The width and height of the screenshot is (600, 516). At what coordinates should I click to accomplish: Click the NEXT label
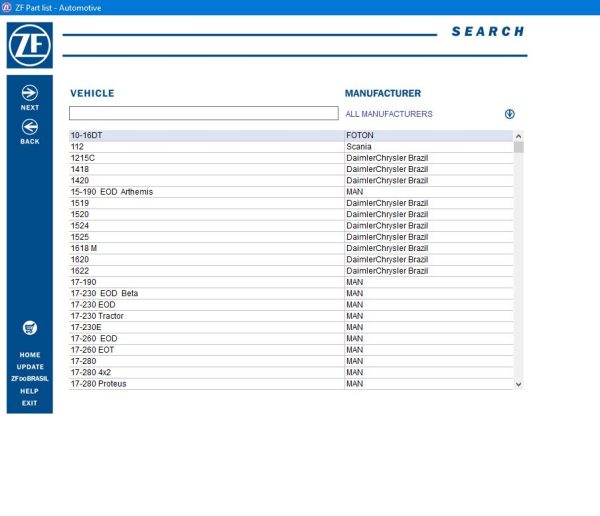coord(30,108)
